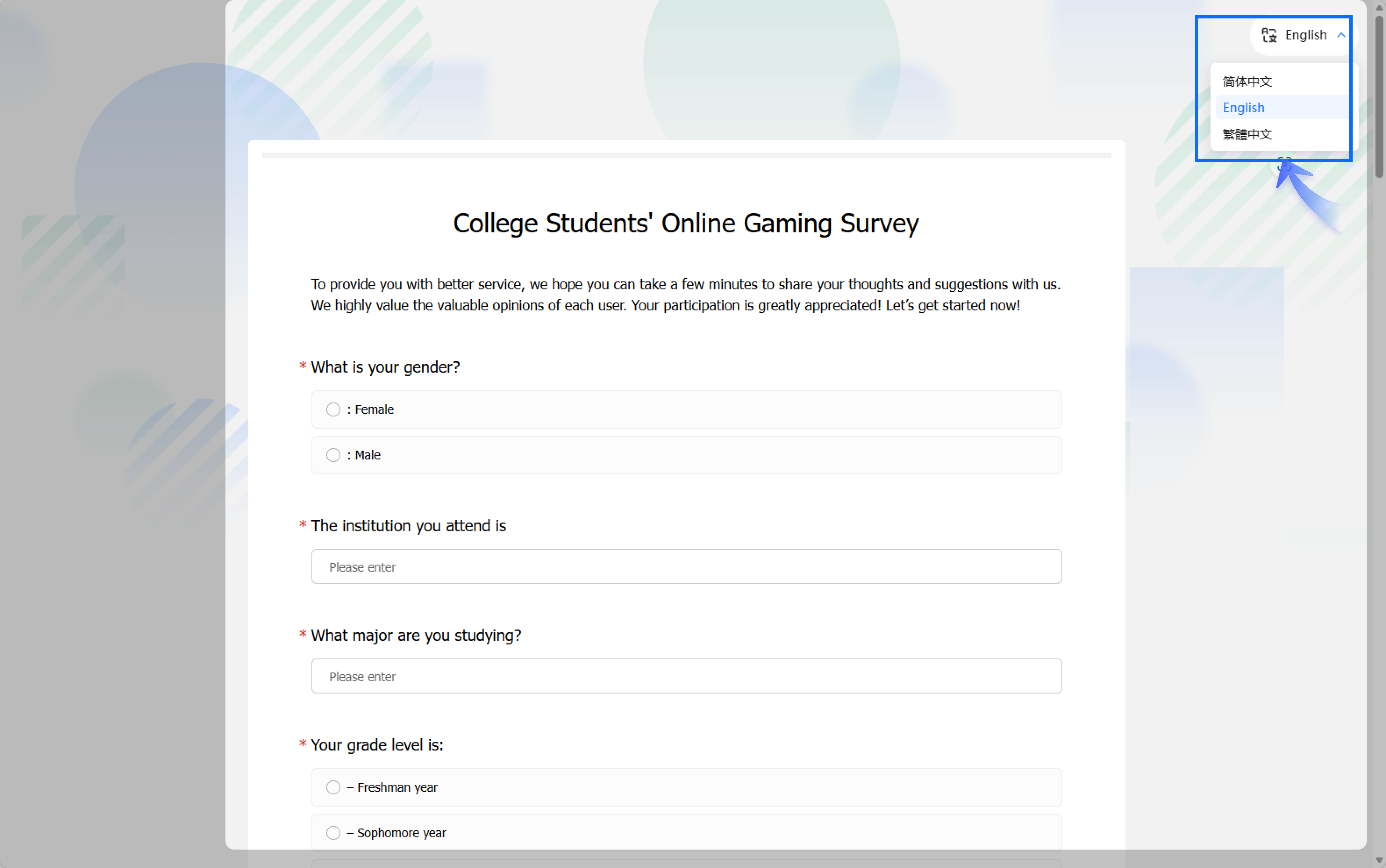Select the Female radio button
The image size is (1386, 868).
point(333,409)
